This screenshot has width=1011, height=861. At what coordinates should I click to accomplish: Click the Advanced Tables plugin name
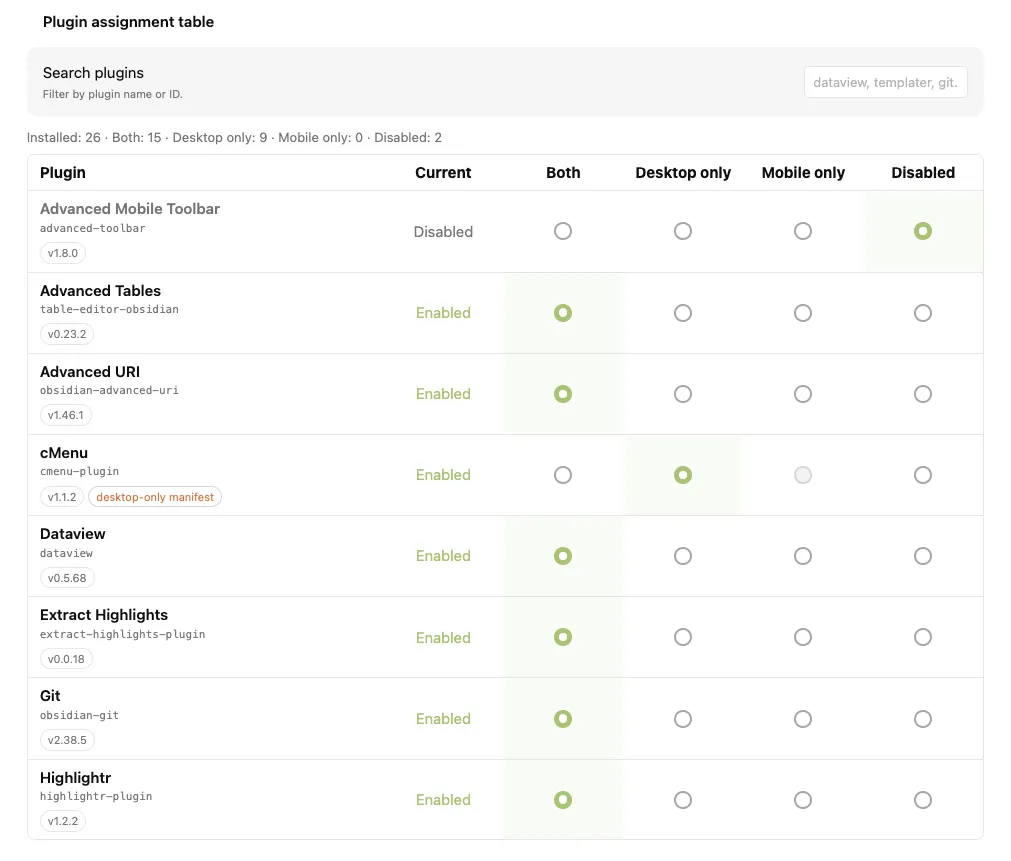pos(100,291)
